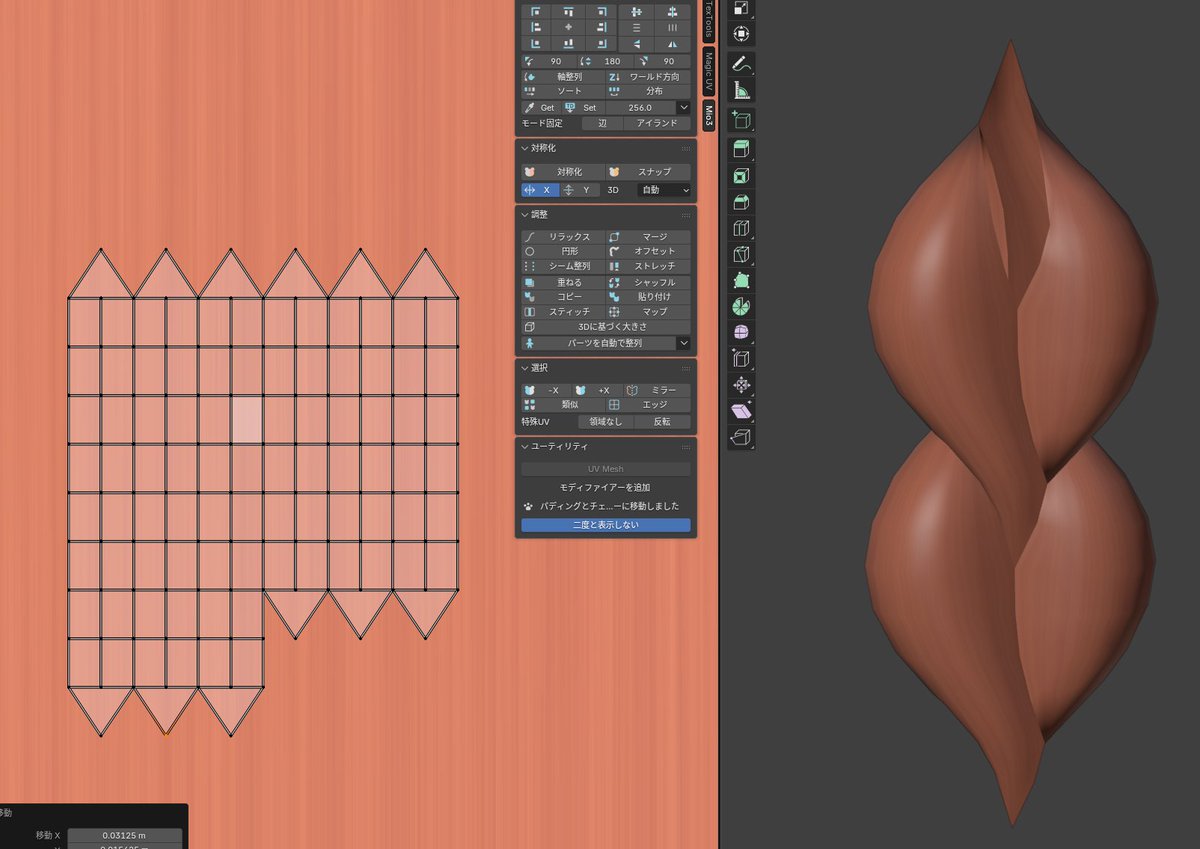Toggle X axis symmetry option

pos(540,190)
